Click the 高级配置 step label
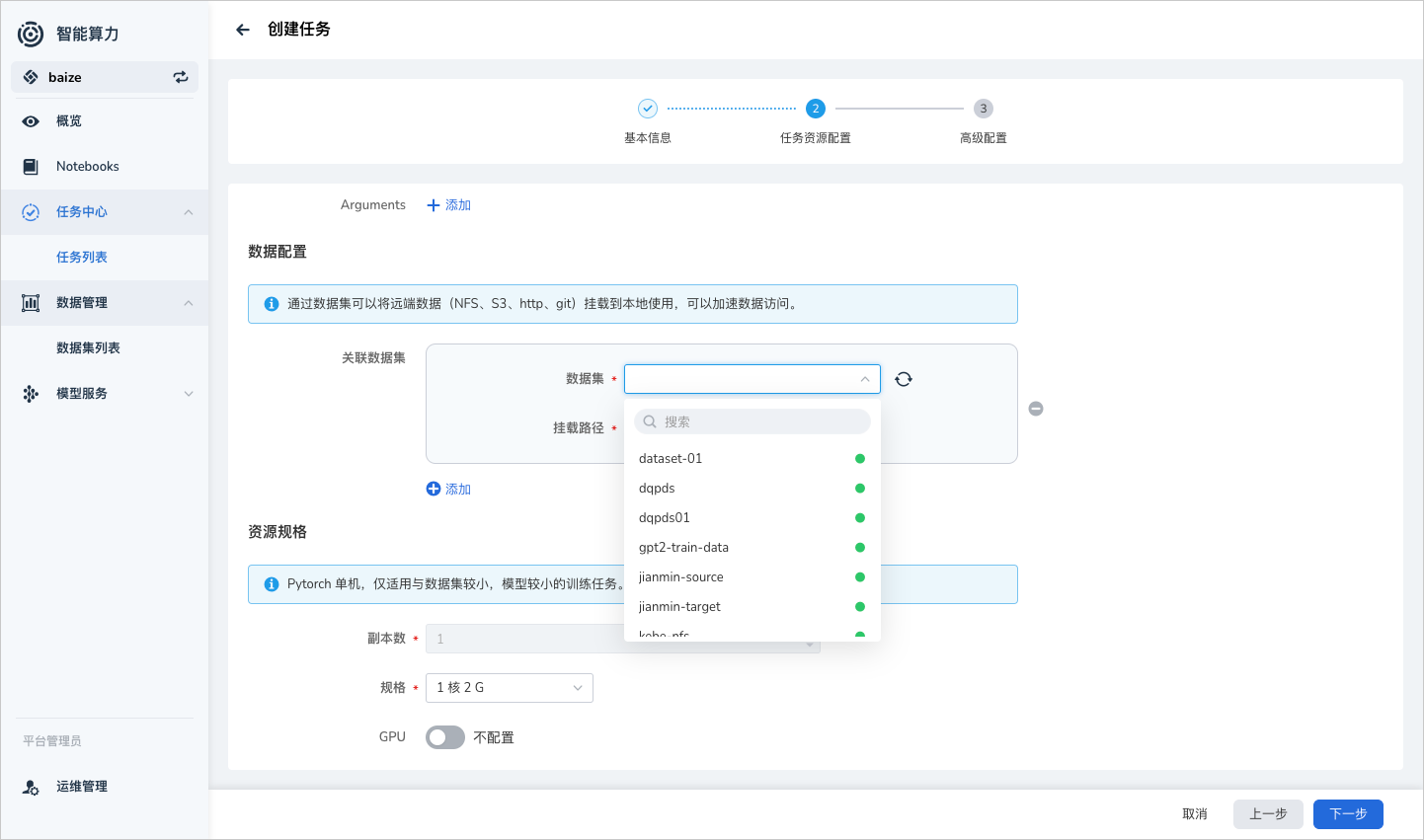The image size is (1424, 840). [984, 138]
